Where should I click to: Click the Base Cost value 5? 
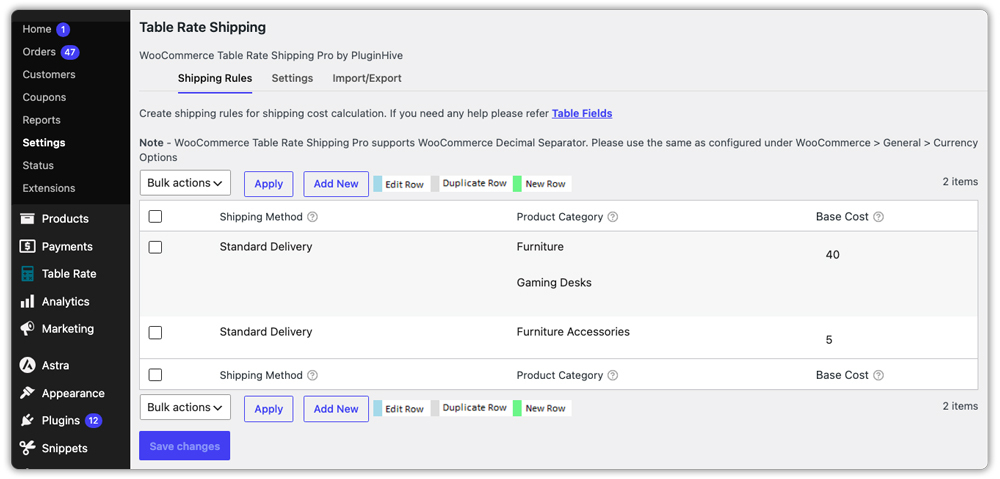[x=829, y=340]
